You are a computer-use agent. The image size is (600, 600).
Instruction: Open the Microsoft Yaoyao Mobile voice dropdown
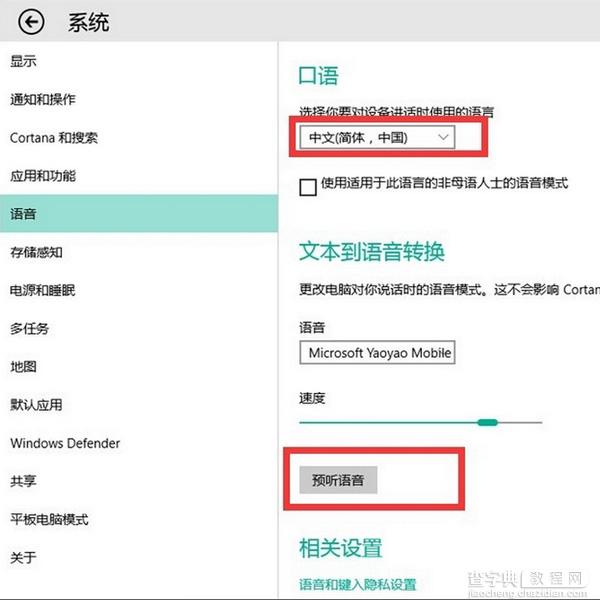click(x=377, y=352)
